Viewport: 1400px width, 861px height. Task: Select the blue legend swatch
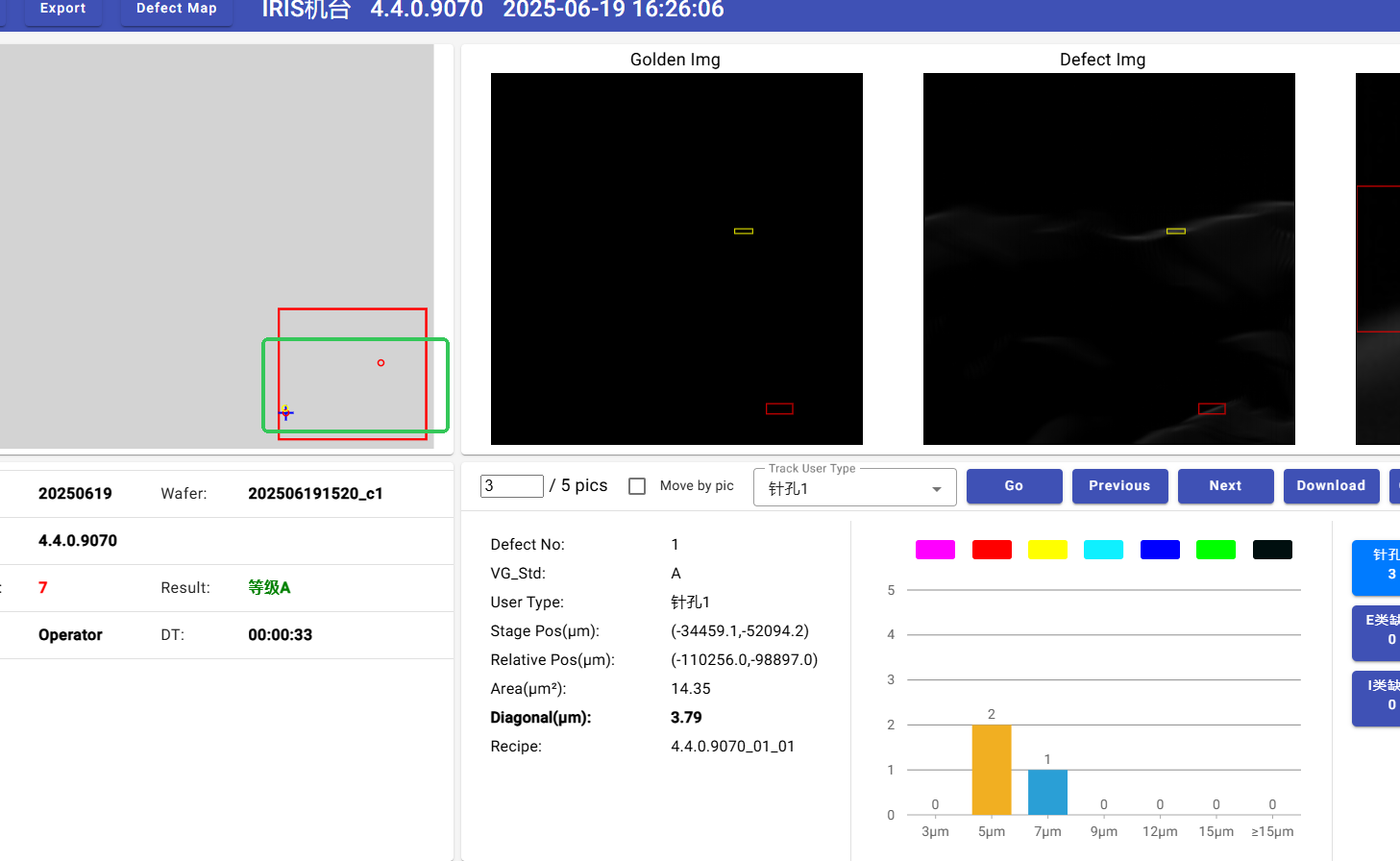pyautogui.click(x=1160, y=550)
